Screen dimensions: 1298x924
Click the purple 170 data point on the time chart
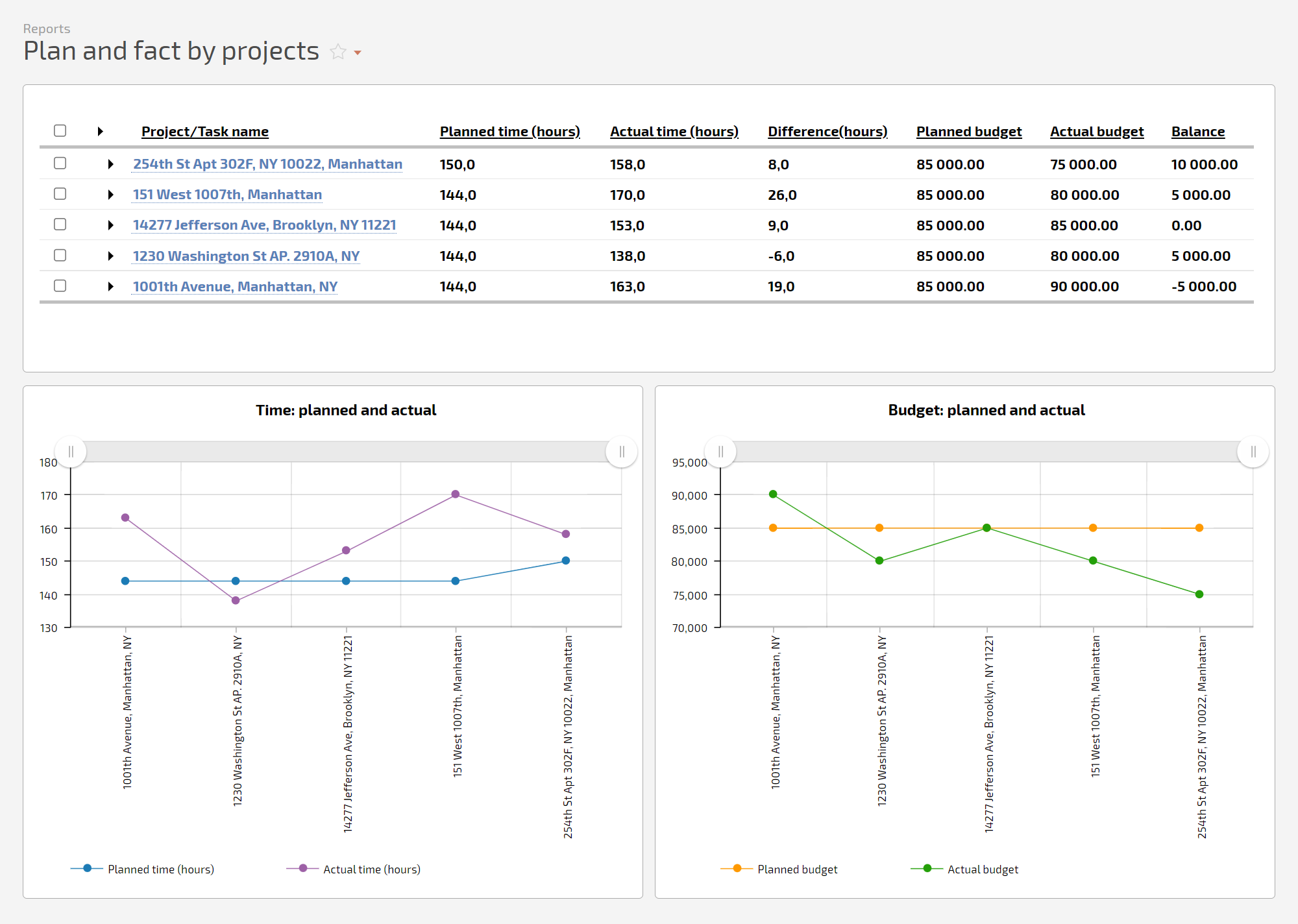(x=456, y=494)
